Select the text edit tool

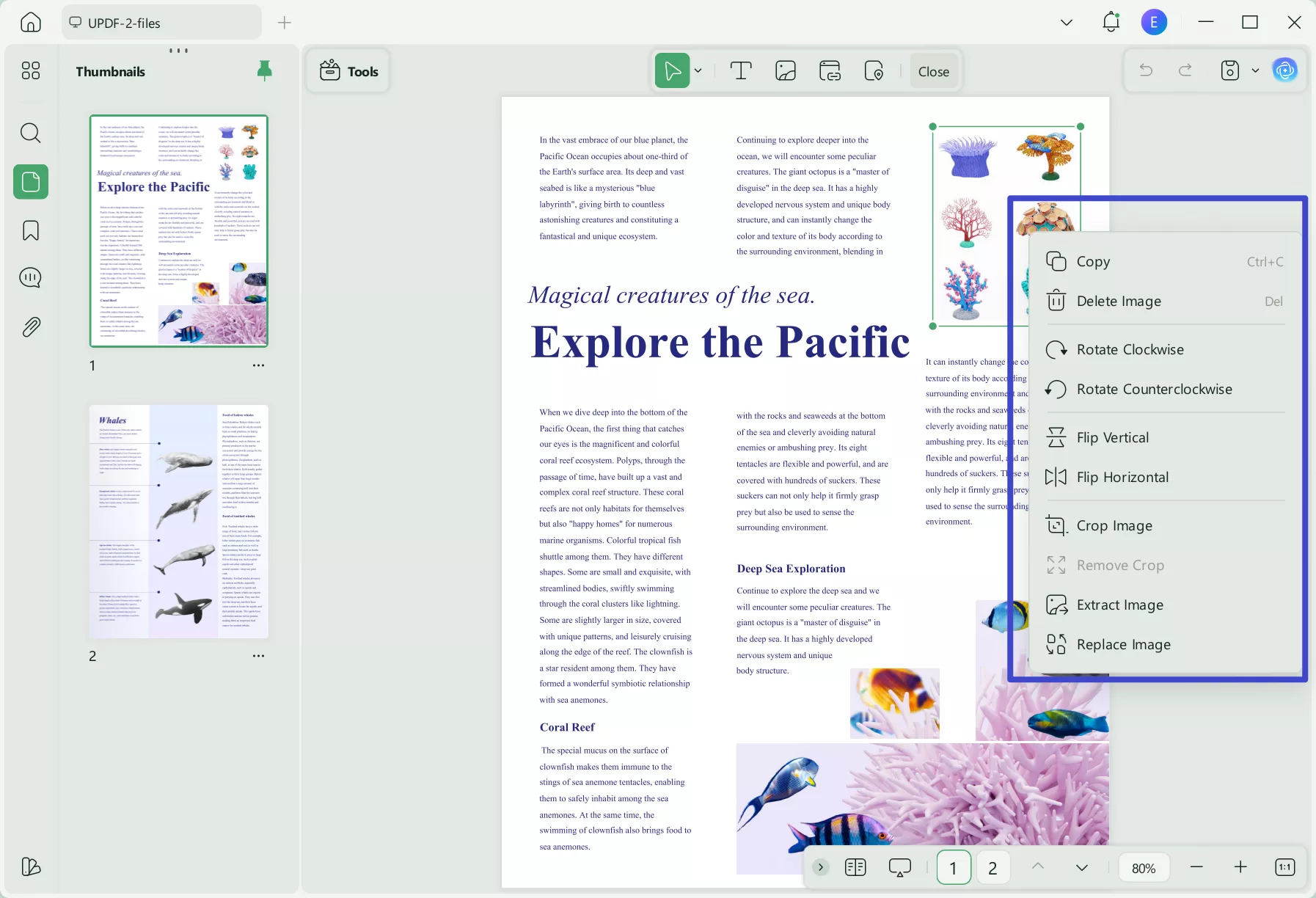point(741,71)
